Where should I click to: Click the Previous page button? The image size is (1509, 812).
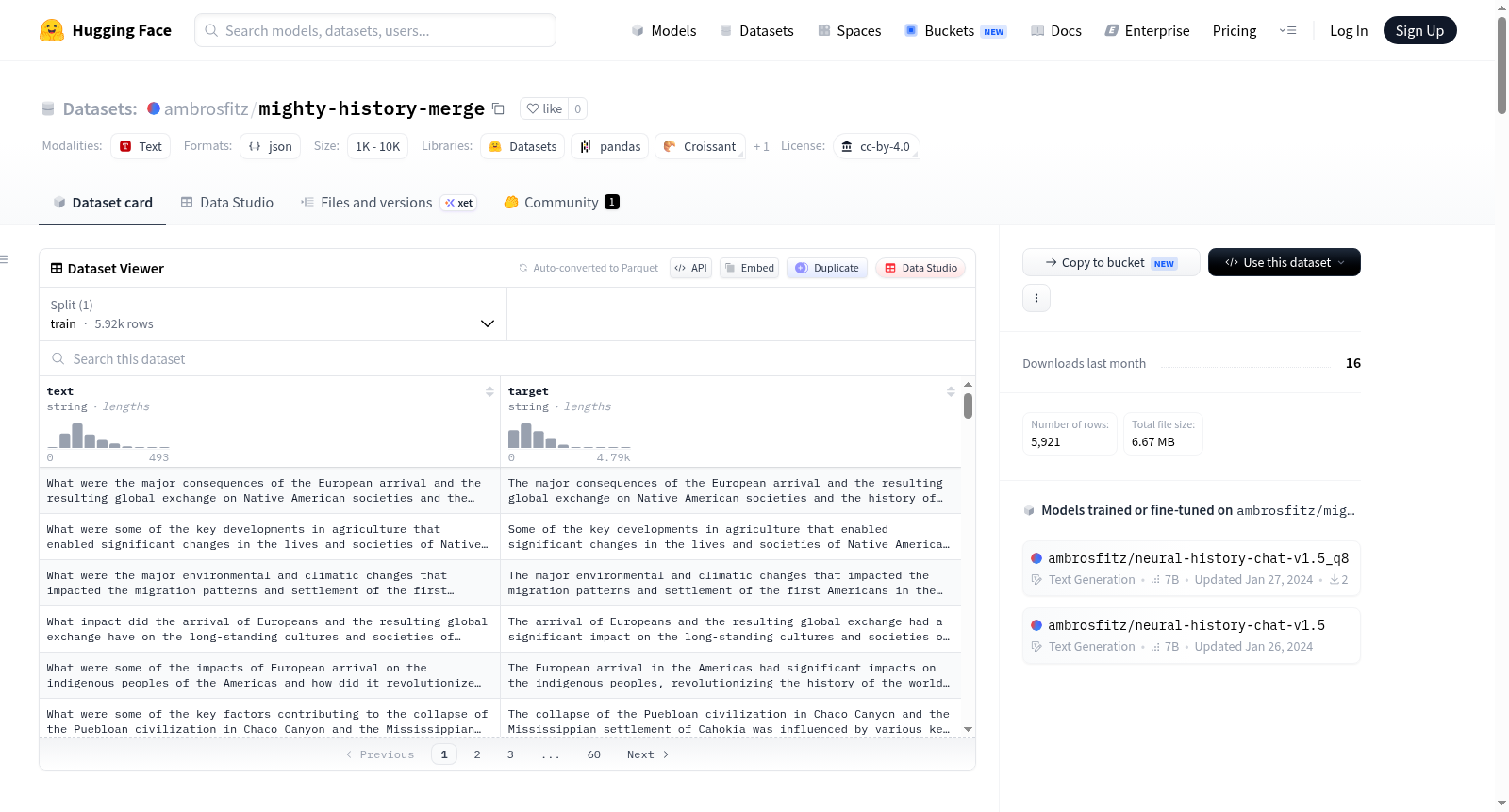380,754
